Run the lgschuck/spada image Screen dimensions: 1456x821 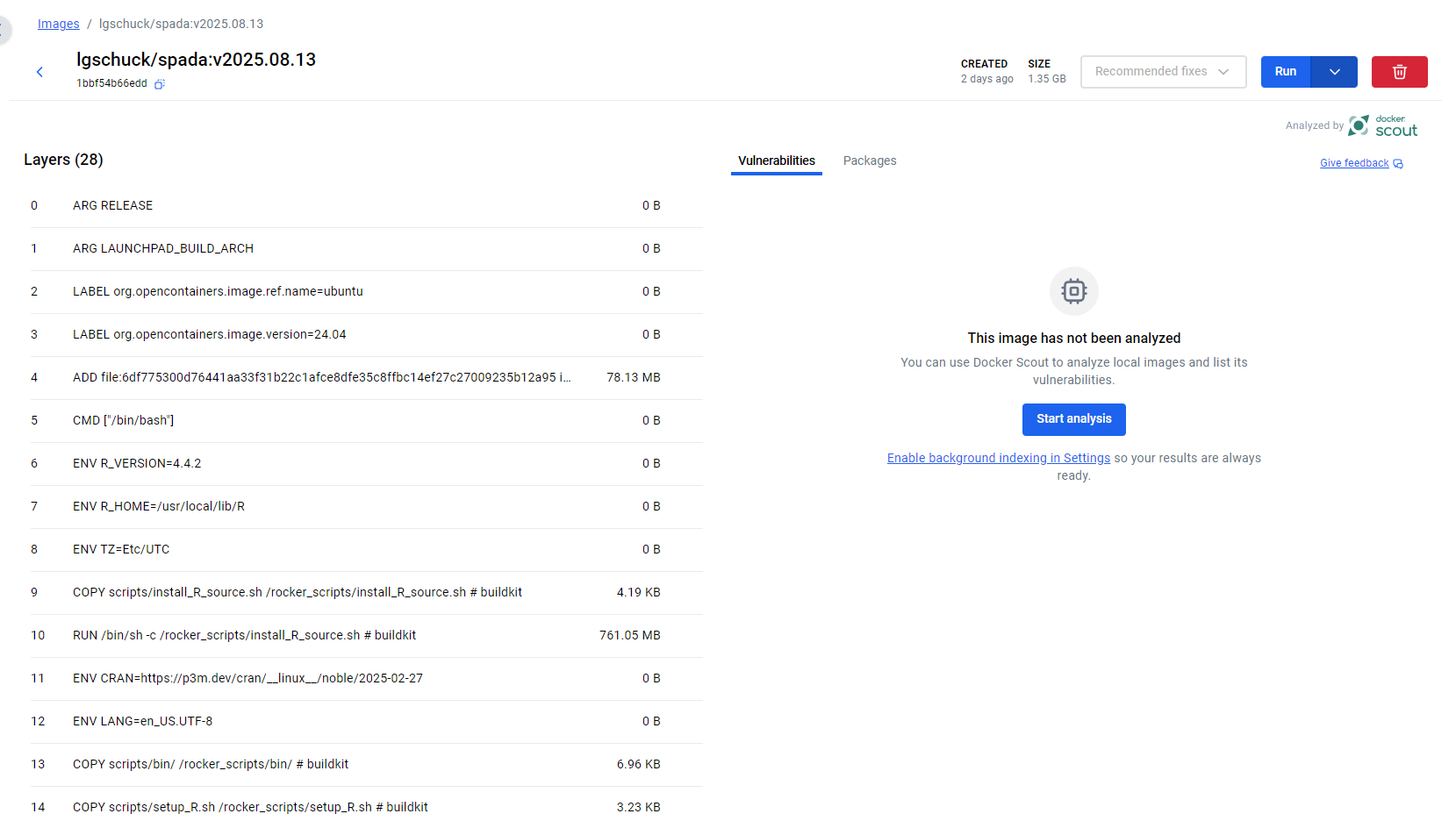point(1285,72)
